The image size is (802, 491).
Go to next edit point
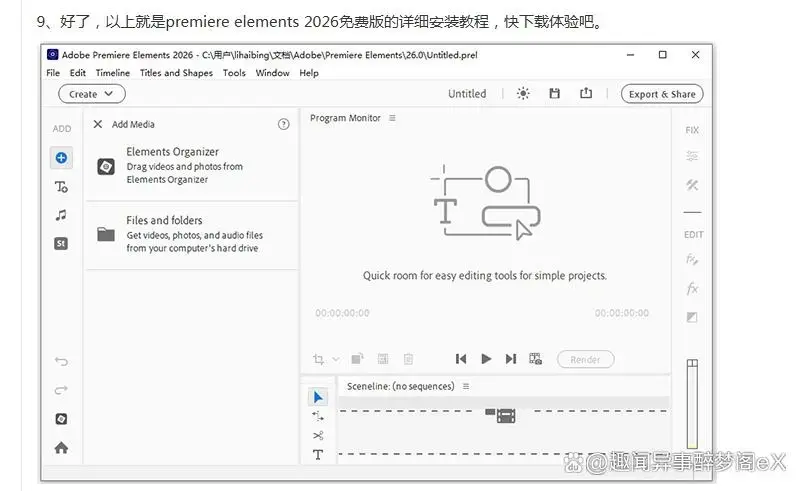510,359
